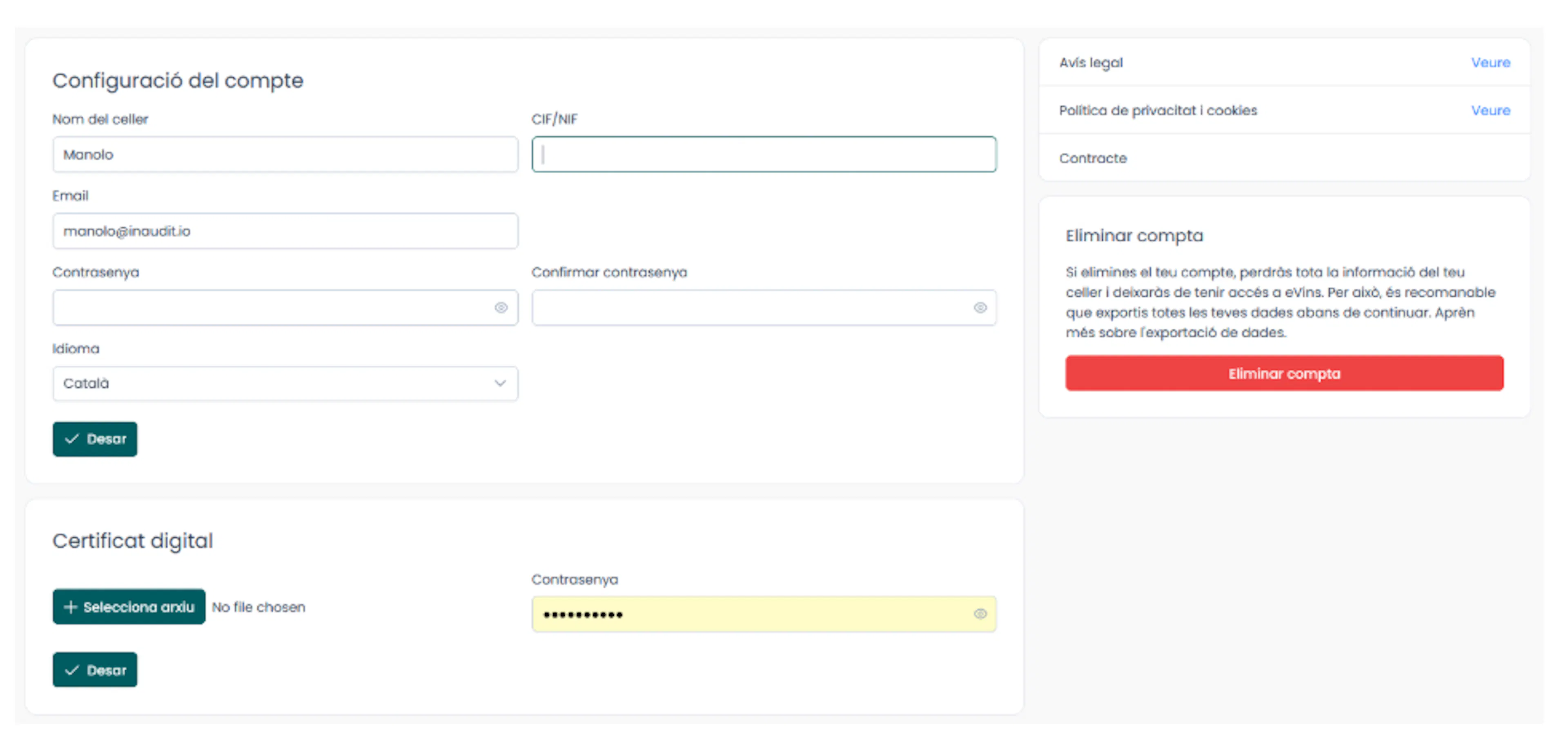View the Política de privacitat i cookies
This screenshot has height=751, width=1568.
pyautogui.click(x=1490, y=110)
